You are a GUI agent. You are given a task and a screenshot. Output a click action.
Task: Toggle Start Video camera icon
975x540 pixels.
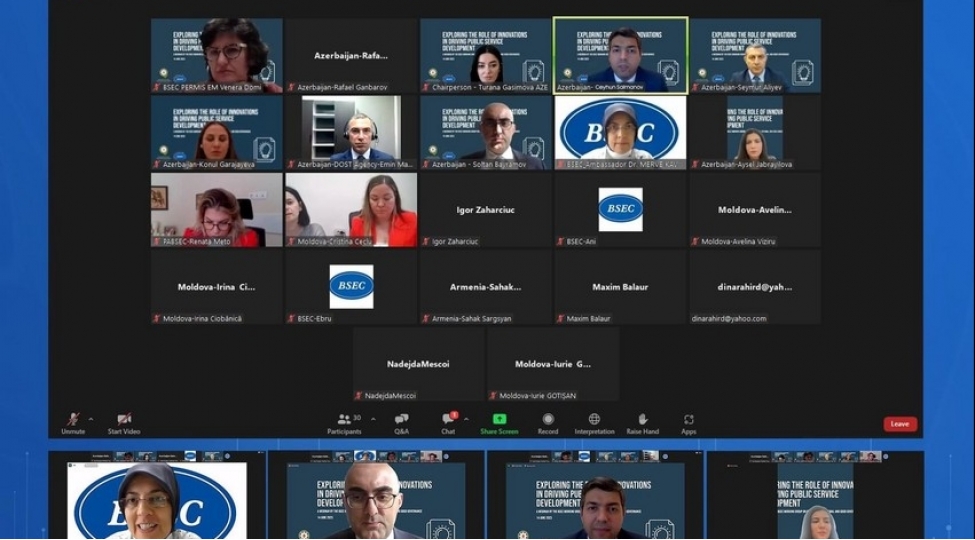coord(124,419)
